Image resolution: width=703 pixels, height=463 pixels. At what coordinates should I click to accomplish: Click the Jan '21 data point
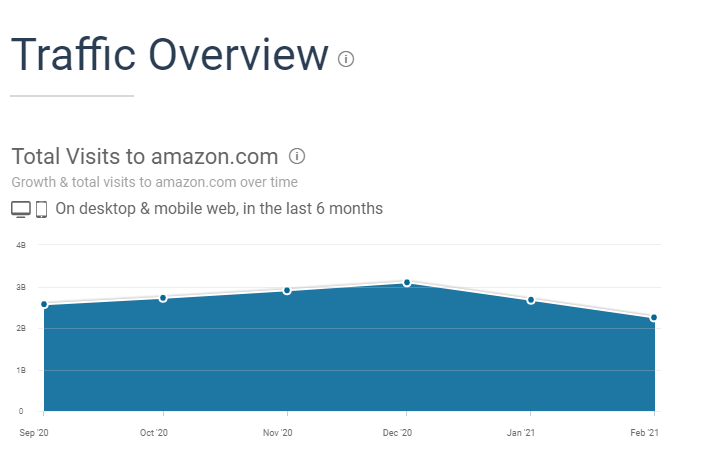point(530,300)
